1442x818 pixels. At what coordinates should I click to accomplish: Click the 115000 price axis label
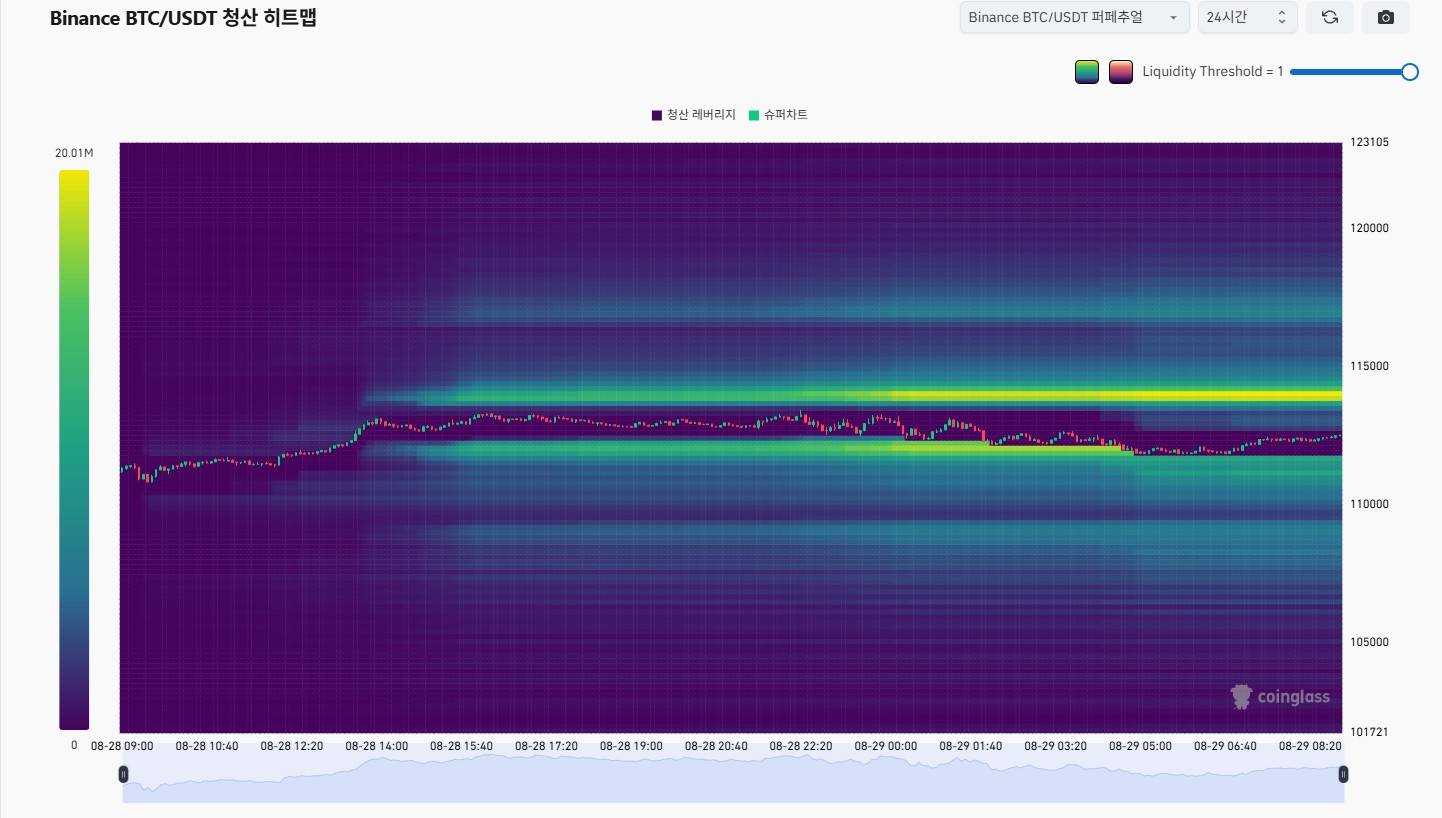pos(1369,366)
